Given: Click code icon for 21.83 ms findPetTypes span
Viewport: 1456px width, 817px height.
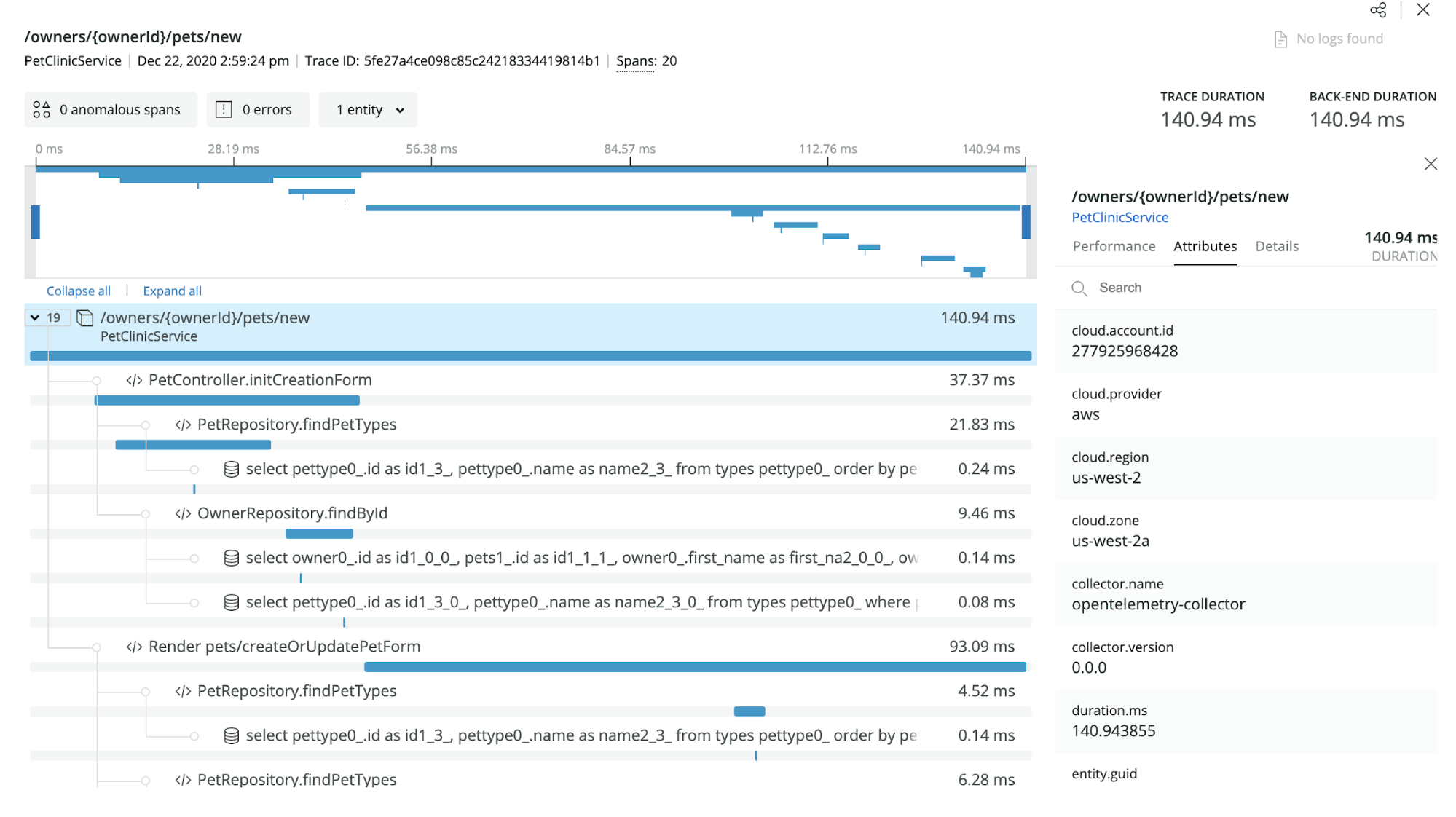Looking at the screenshot, I should click(183, 425).
